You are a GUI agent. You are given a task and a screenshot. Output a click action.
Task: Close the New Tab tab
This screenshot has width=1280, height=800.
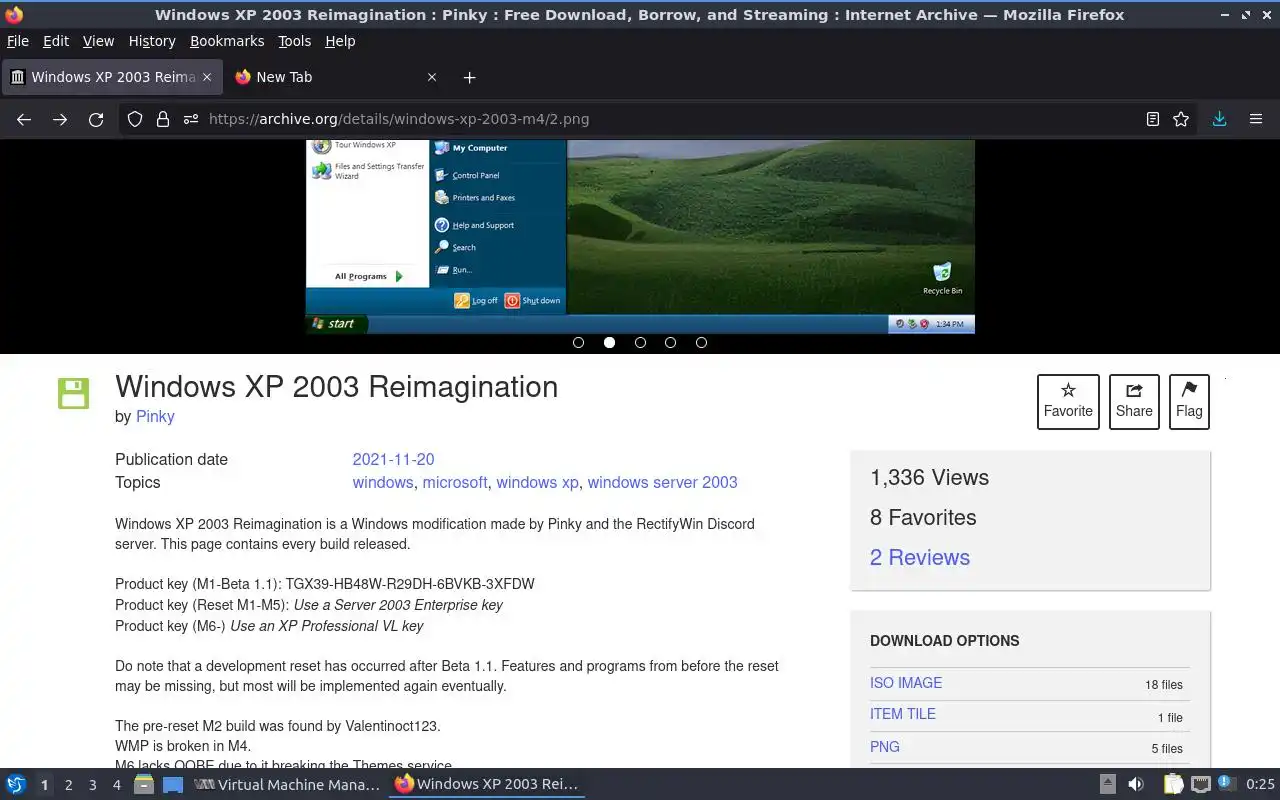pos(432,77)
